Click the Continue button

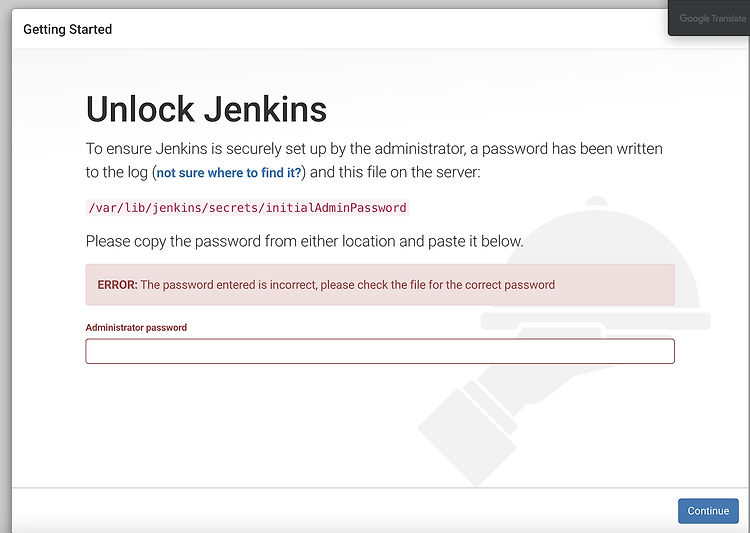click(708, 511)
